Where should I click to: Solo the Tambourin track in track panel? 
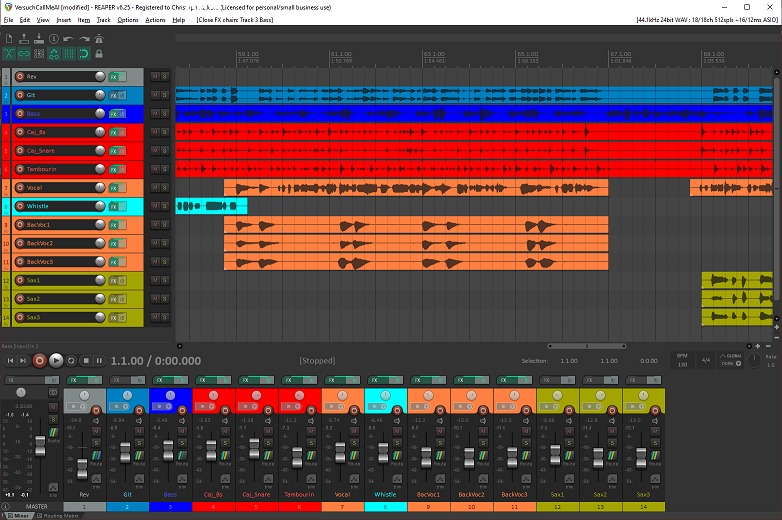click(164, 170)
